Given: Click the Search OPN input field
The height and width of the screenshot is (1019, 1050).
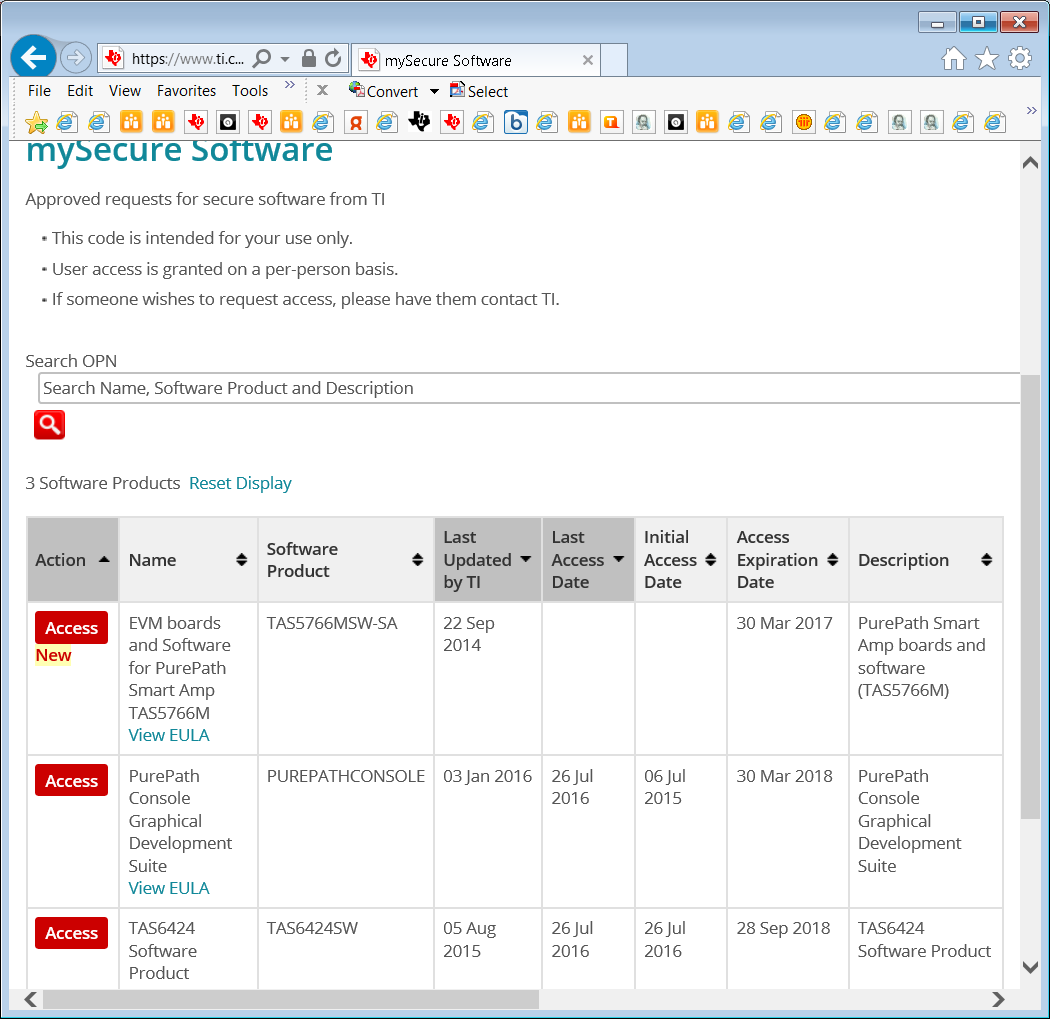Looking at the screenshot, I should click(x=528, y=388).
